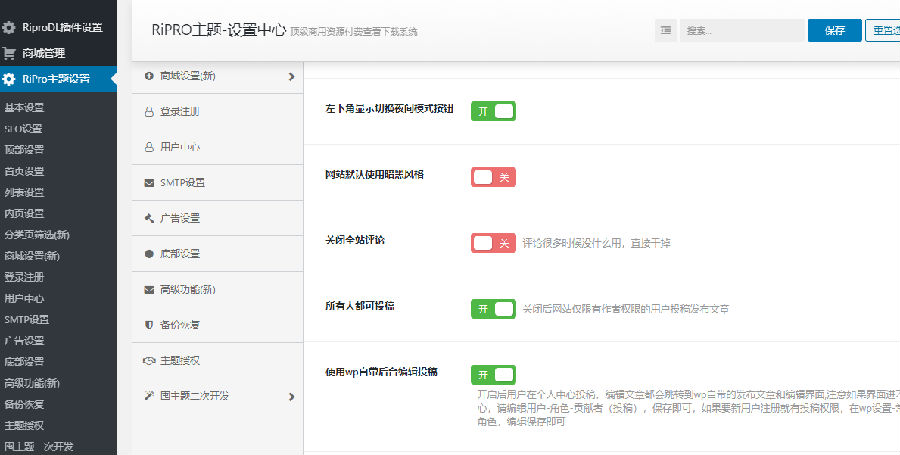Open 内页设置 in the left sidebar
Viewport: 900px width, 455px height.
click(x=24, y=213)
